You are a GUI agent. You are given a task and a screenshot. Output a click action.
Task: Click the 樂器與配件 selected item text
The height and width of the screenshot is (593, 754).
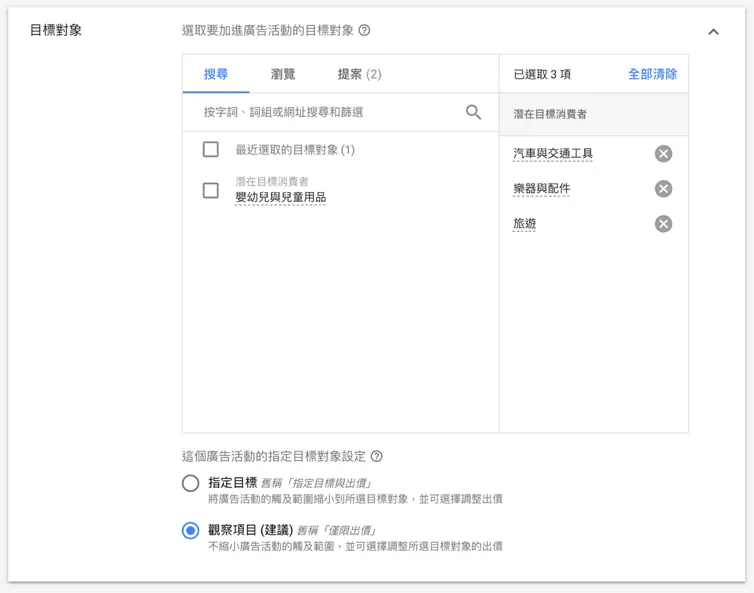click(x=541, y=189)
